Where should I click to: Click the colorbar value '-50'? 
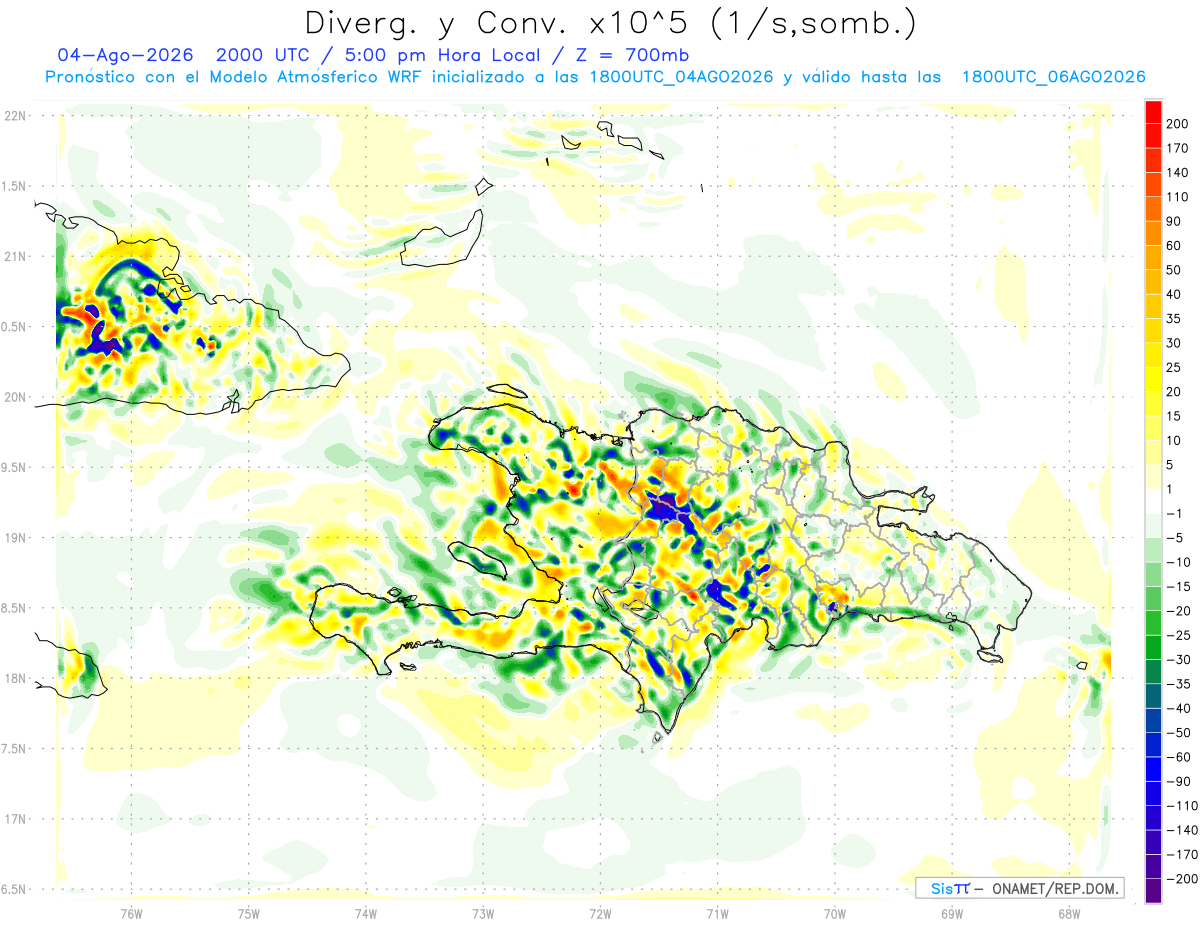[x=1177, y=732]
